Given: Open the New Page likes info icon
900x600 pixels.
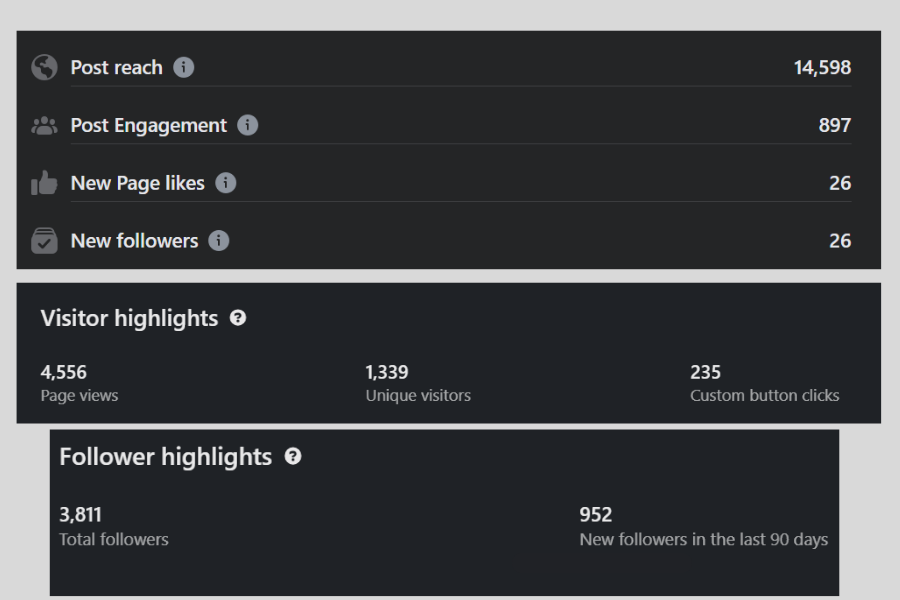Looking at the screenshot, I should coord(226,183).
